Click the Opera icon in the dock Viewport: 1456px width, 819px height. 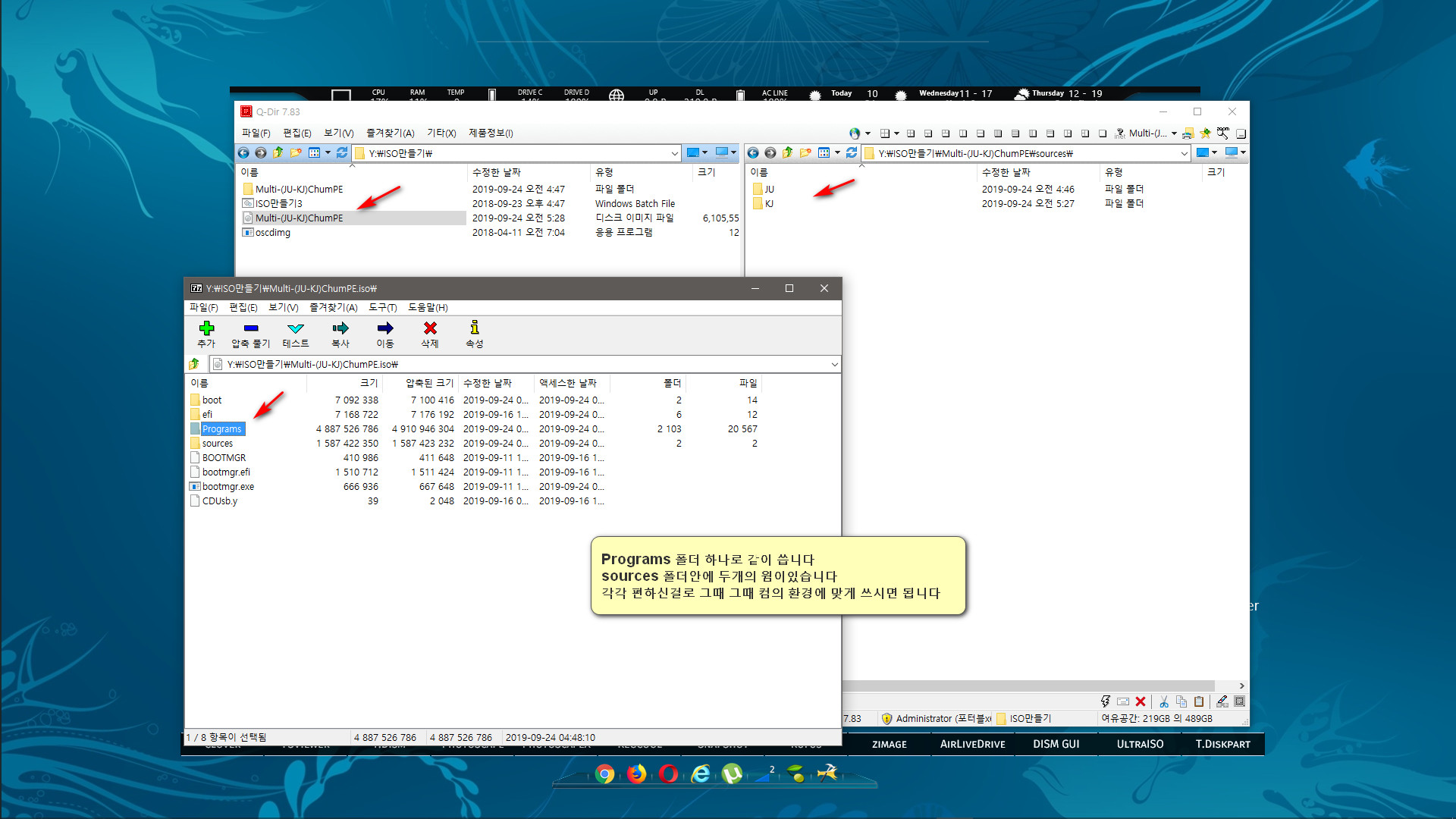669,773
